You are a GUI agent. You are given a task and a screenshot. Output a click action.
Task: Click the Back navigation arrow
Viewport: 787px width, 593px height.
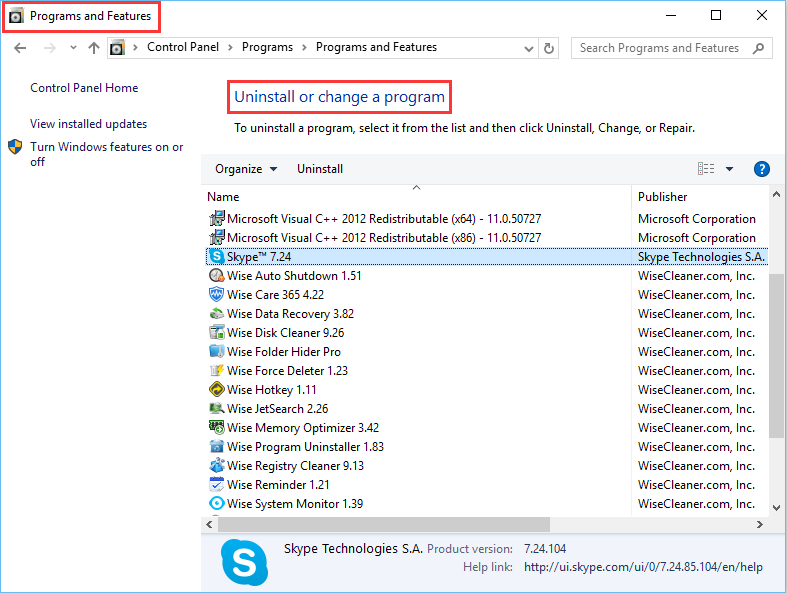(x=20, y=48)
